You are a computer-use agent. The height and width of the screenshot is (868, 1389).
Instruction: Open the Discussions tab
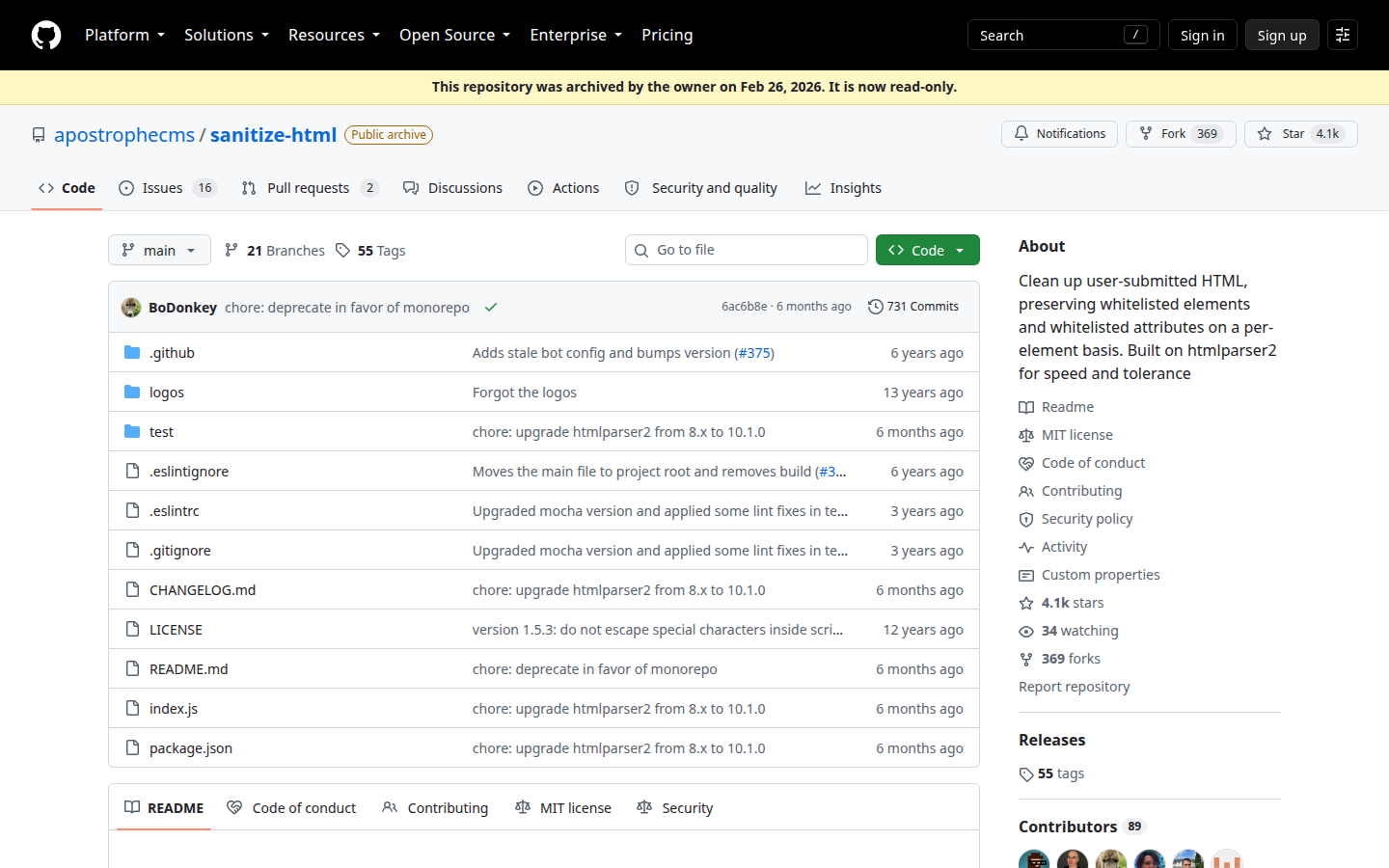(x=453, y=188)
